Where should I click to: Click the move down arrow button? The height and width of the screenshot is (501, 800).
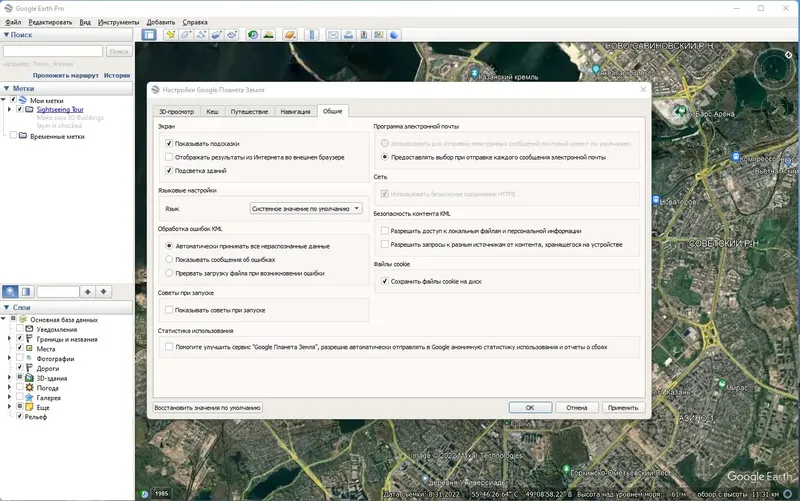[x=104, y=291]
